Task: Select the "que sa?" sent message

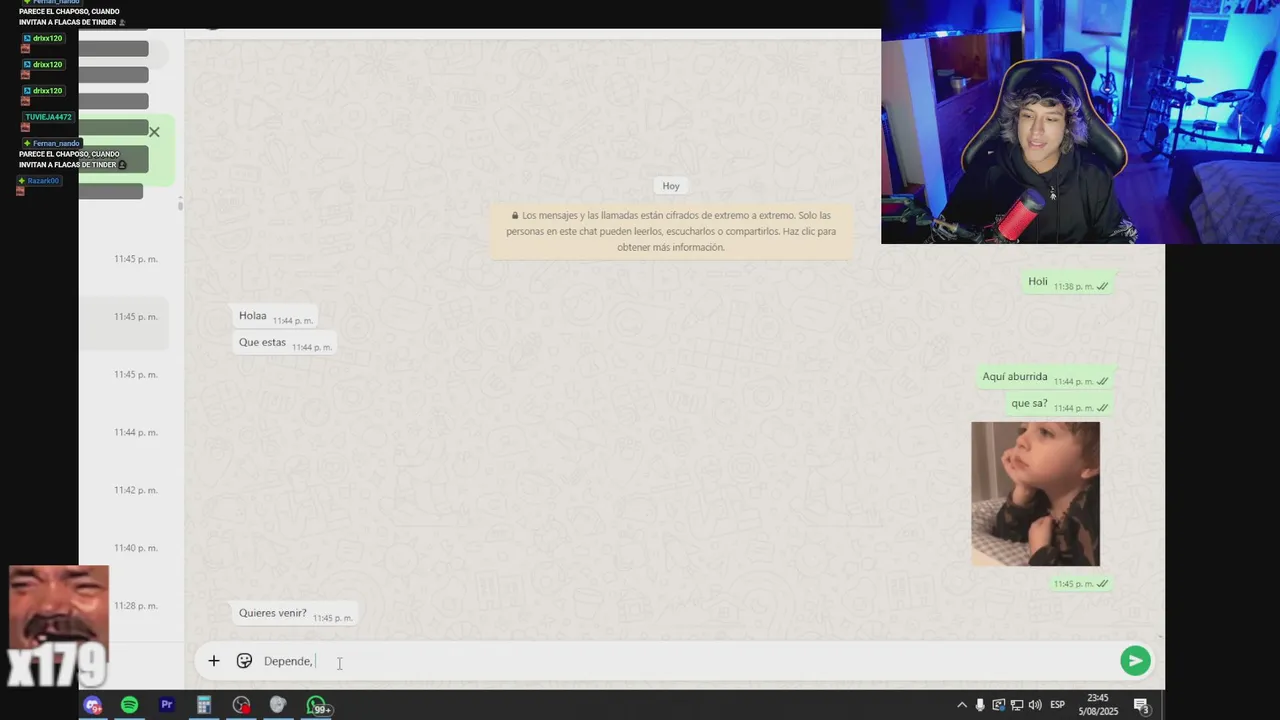Action: [1058, 404]
